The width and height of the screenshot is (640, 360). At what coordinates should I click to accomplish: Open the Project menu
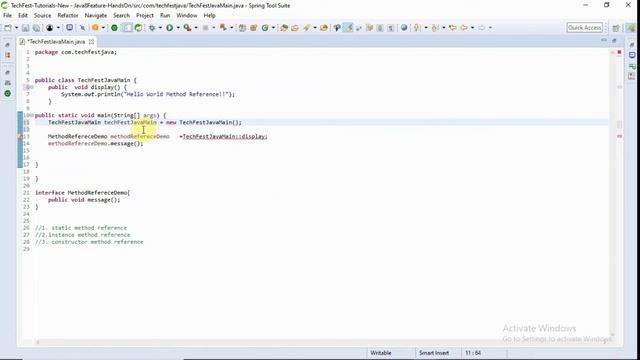pos(145,16)
